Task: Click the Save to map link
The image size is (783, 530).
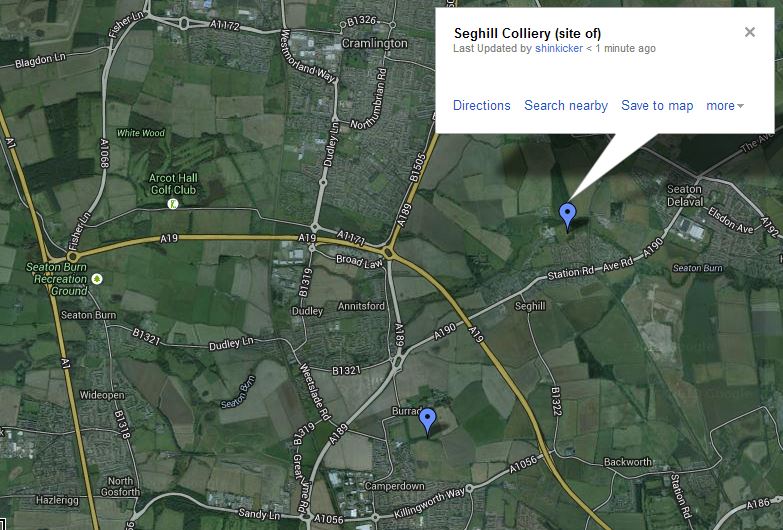Action: (657, 106)
